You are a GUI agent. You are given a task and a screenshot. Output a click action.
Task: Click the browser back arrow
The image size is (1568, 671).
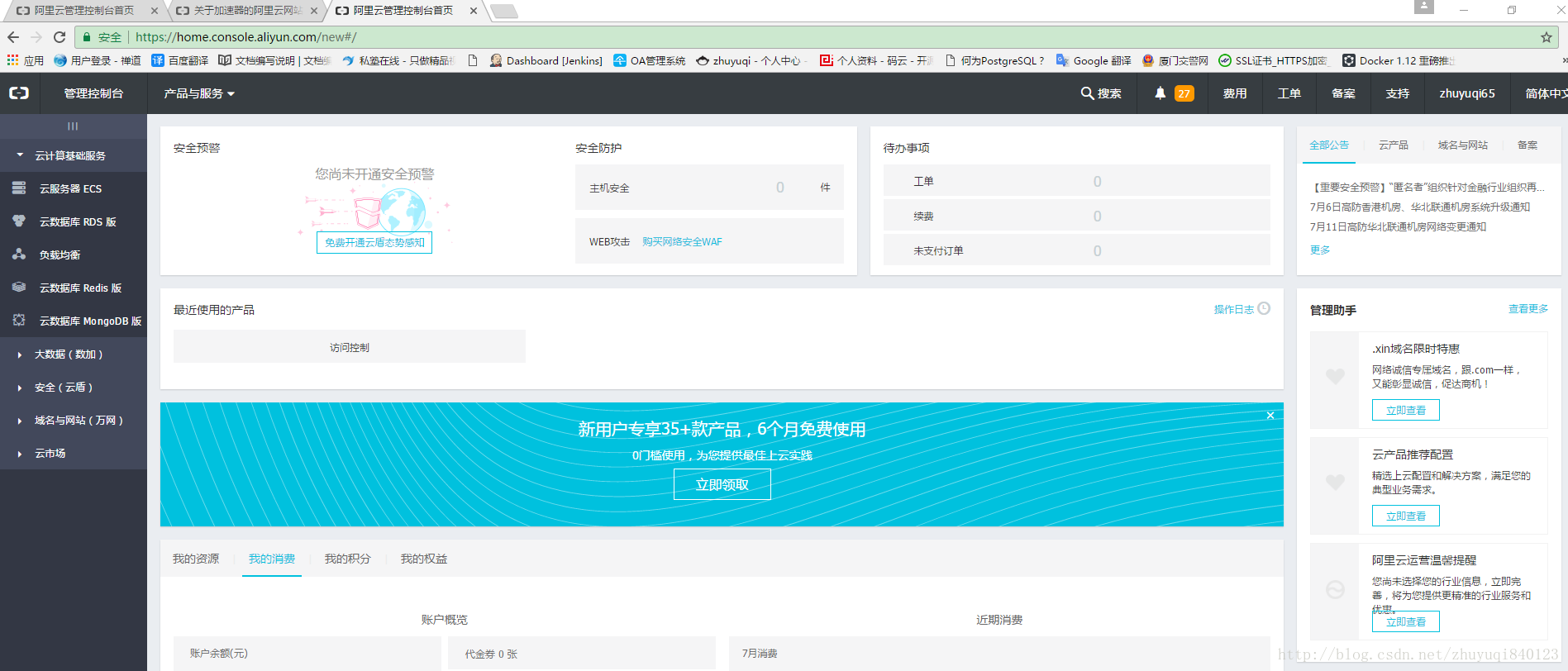13,37
